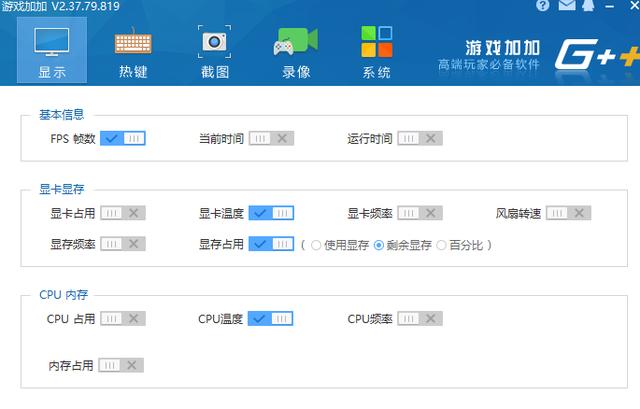Open the 显示 display settings tab
640x409 pixels.
coord(52,50)
